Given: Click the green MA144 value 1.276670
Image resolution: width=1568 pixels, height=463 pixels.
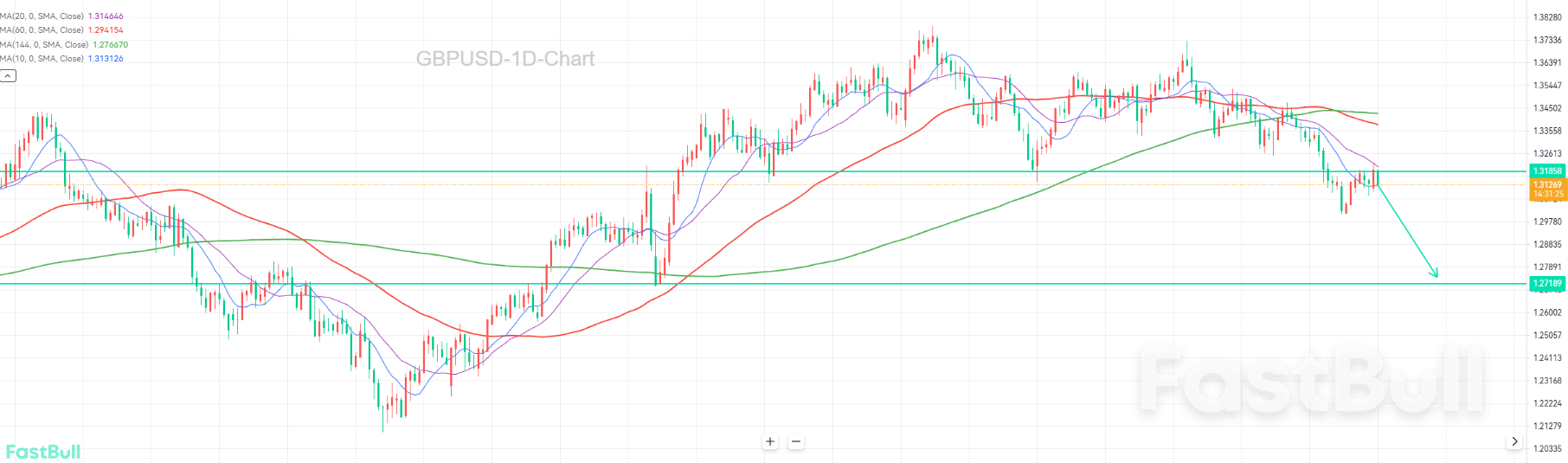Looking at the screenshot, I should (110, 45).
